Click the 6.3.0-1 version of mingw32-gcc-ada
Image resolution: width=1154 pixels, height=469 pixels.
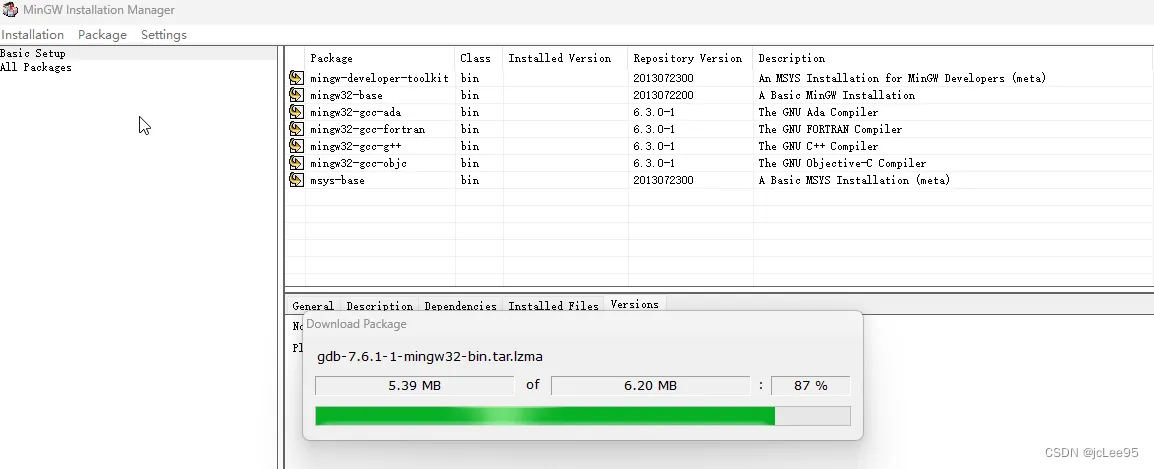654,112
